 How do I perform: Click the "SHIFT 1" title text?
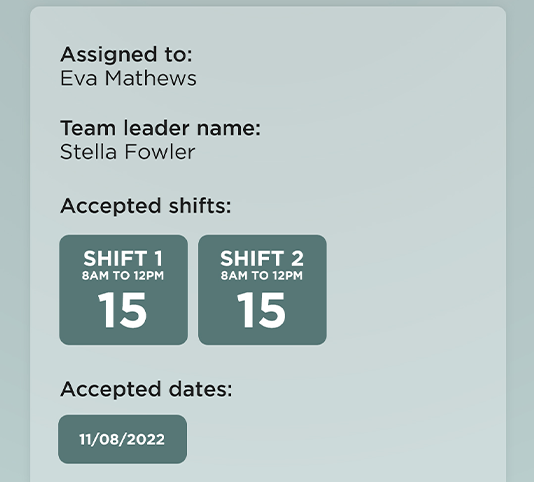[x=123, y=258]
